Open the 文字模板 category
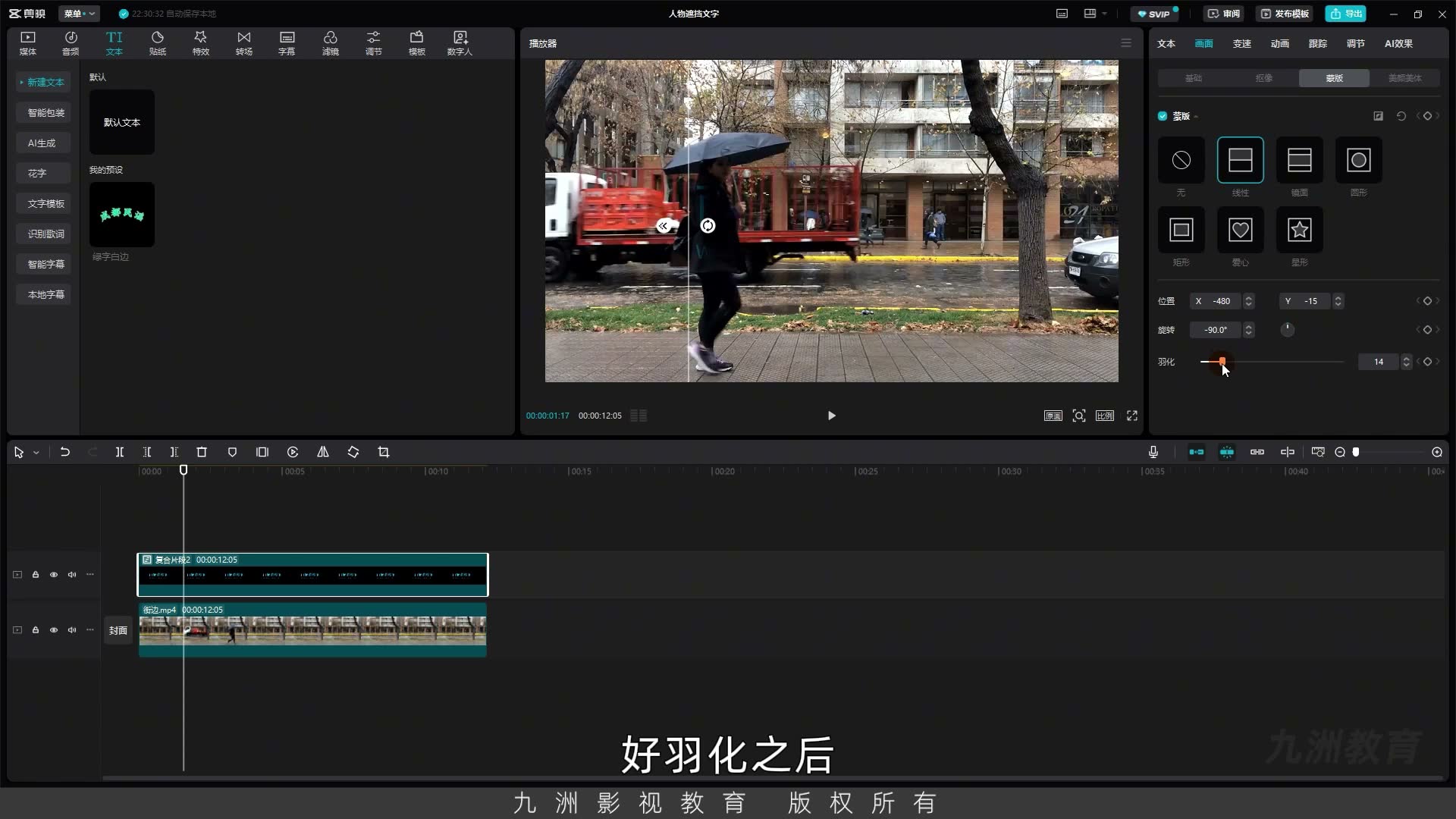This screenshot has height=819, width=1456. (x=45, y=203)
